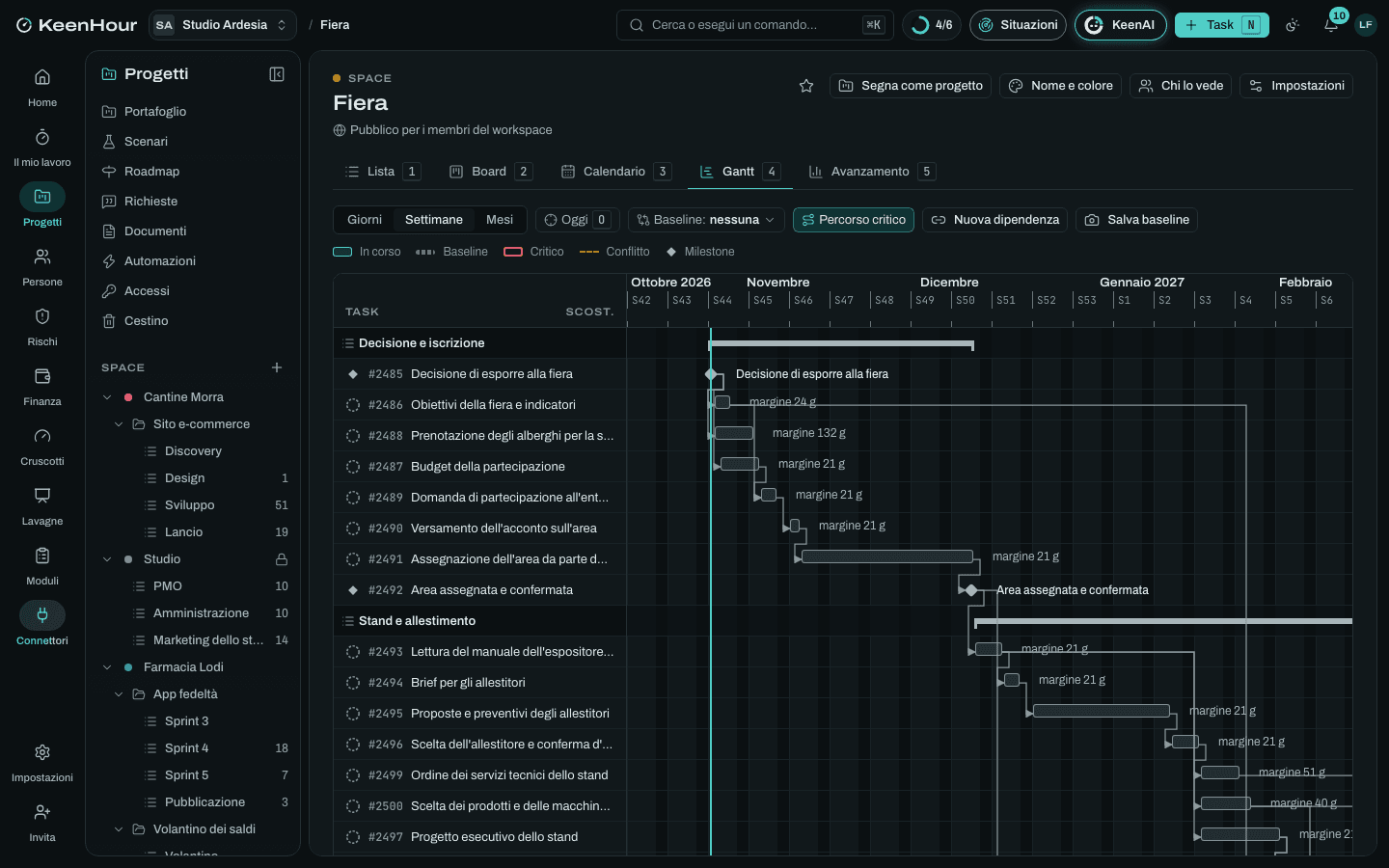The image size is (1389, 868).
Task: Open the Moduli section
Action: coord(42,566)
